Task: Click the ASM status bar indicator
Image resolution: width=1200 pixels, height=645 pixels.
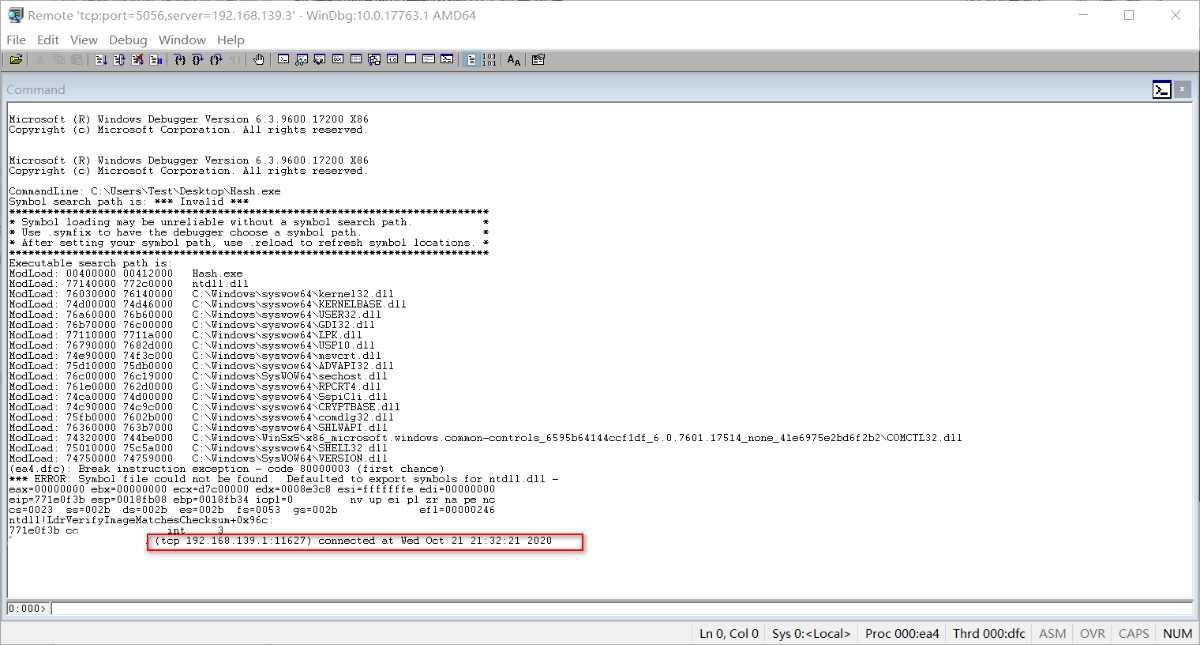Action: (x=1053, y=633)
